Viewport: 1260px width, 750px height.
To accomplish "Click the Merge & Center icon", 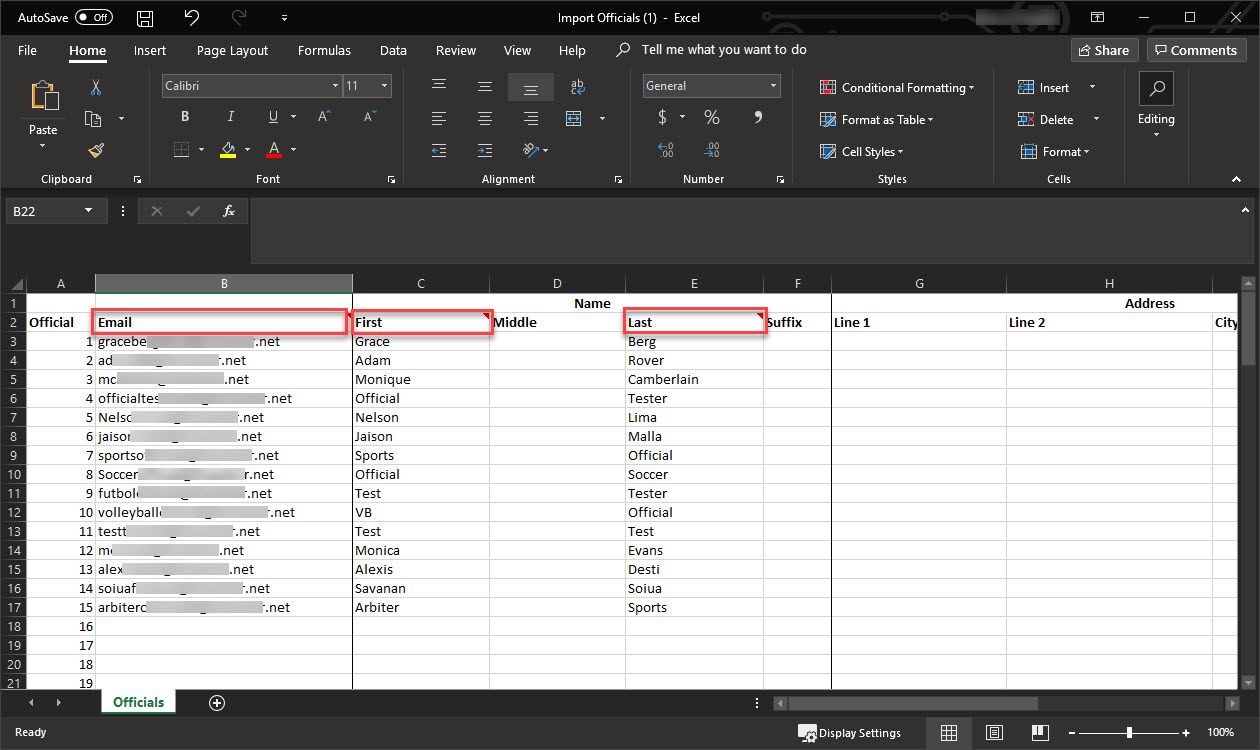I will click(574, 118).
